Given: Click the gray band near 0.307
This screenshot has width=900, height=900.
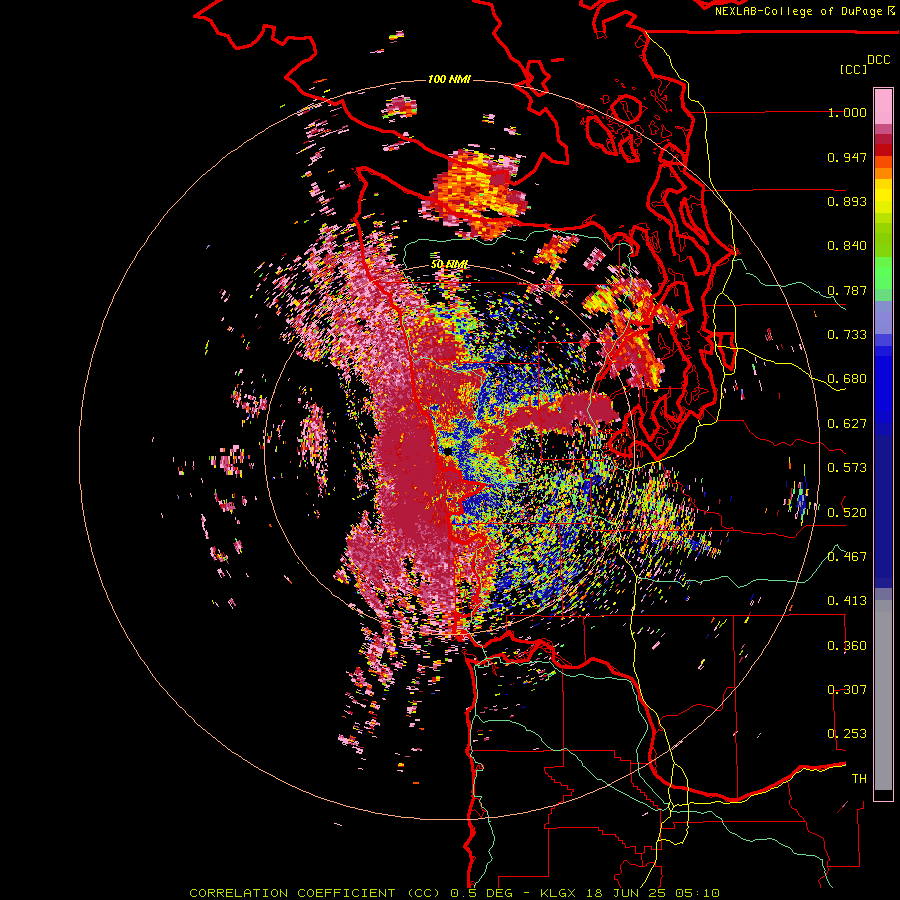Looking at the screenshot, I should [883, 695].
